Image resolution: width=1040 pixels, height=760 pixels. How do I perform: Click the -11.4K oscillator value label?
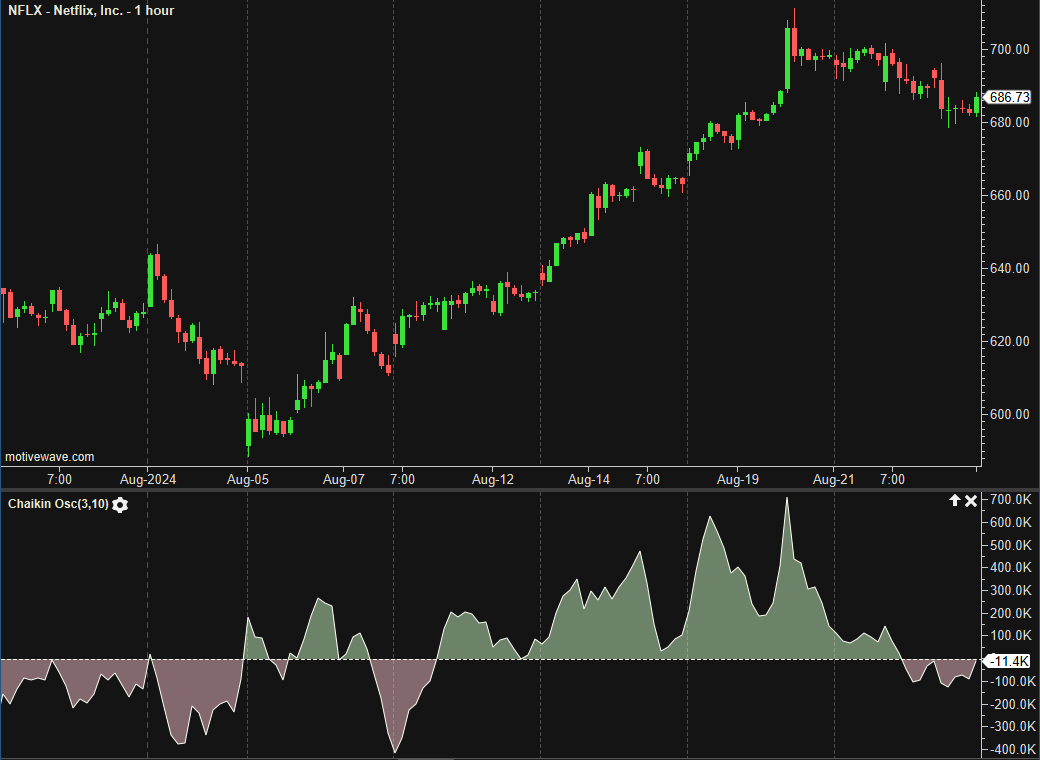[x=1007, y=661]
